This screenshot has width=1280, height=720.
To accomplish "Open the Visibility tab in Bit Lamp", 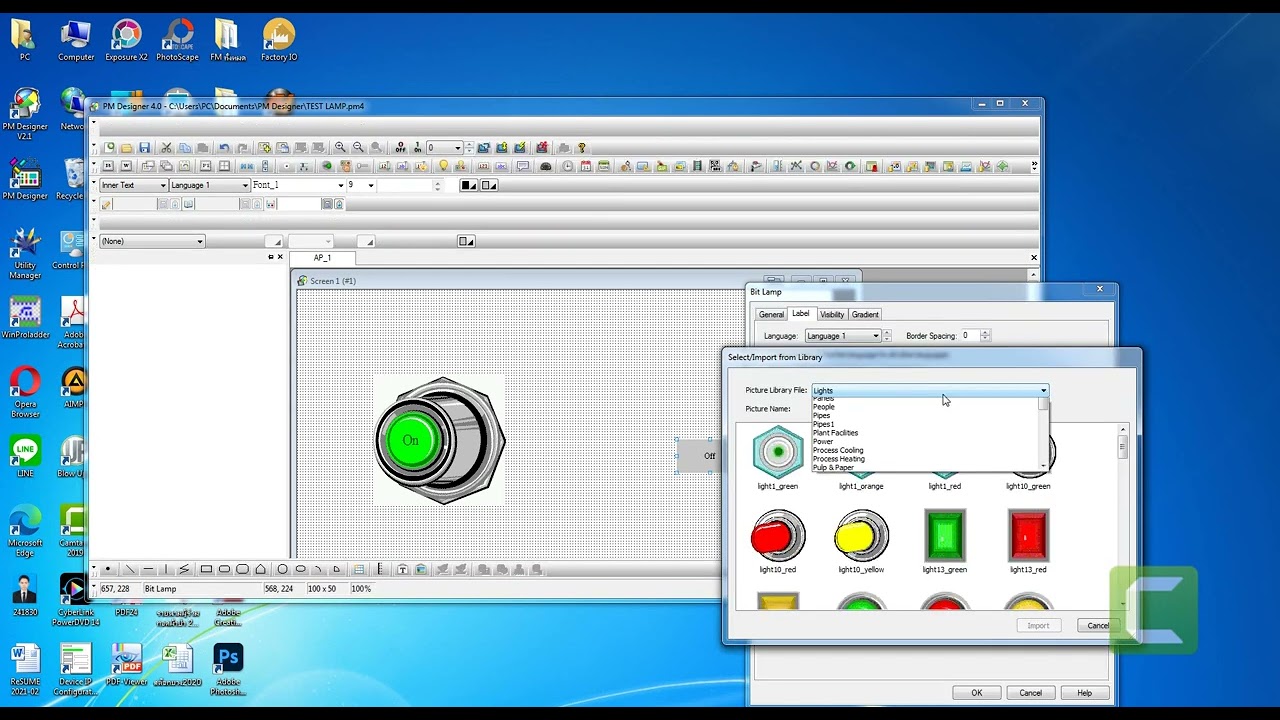I will (x=832, y=315).
